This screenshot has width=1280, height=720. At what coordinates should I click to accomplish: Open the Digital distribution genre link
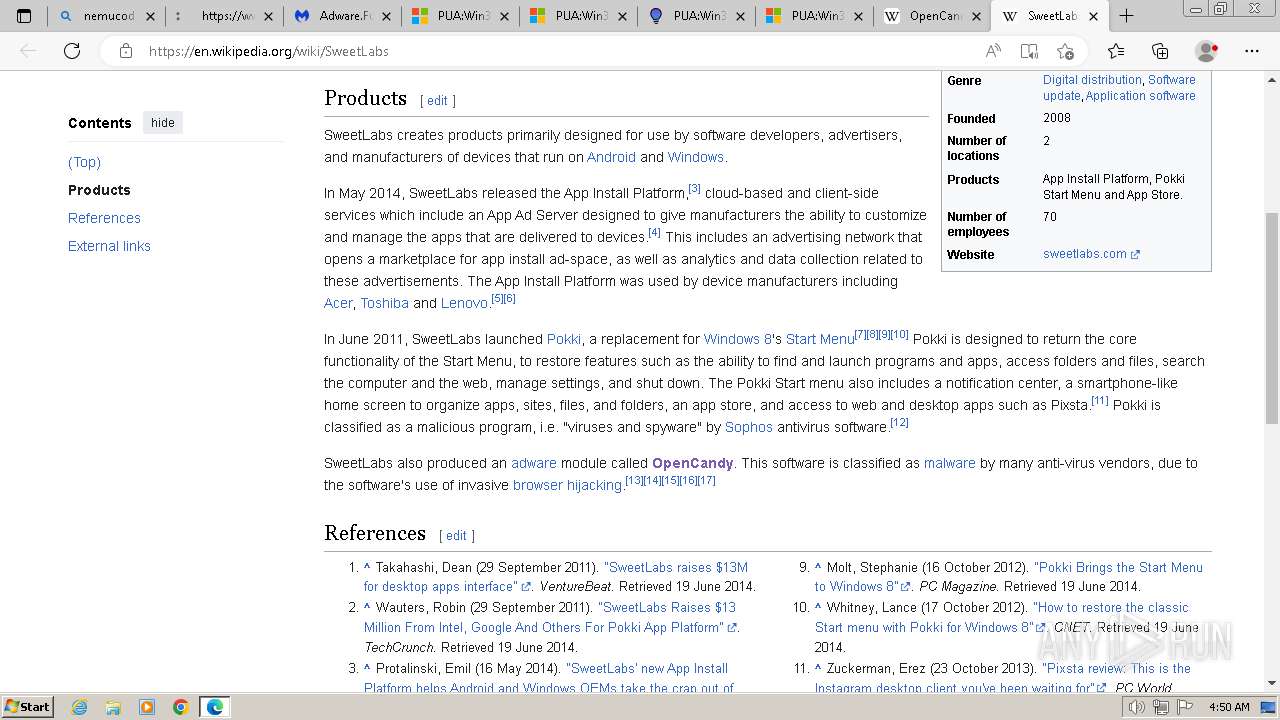1092,80
